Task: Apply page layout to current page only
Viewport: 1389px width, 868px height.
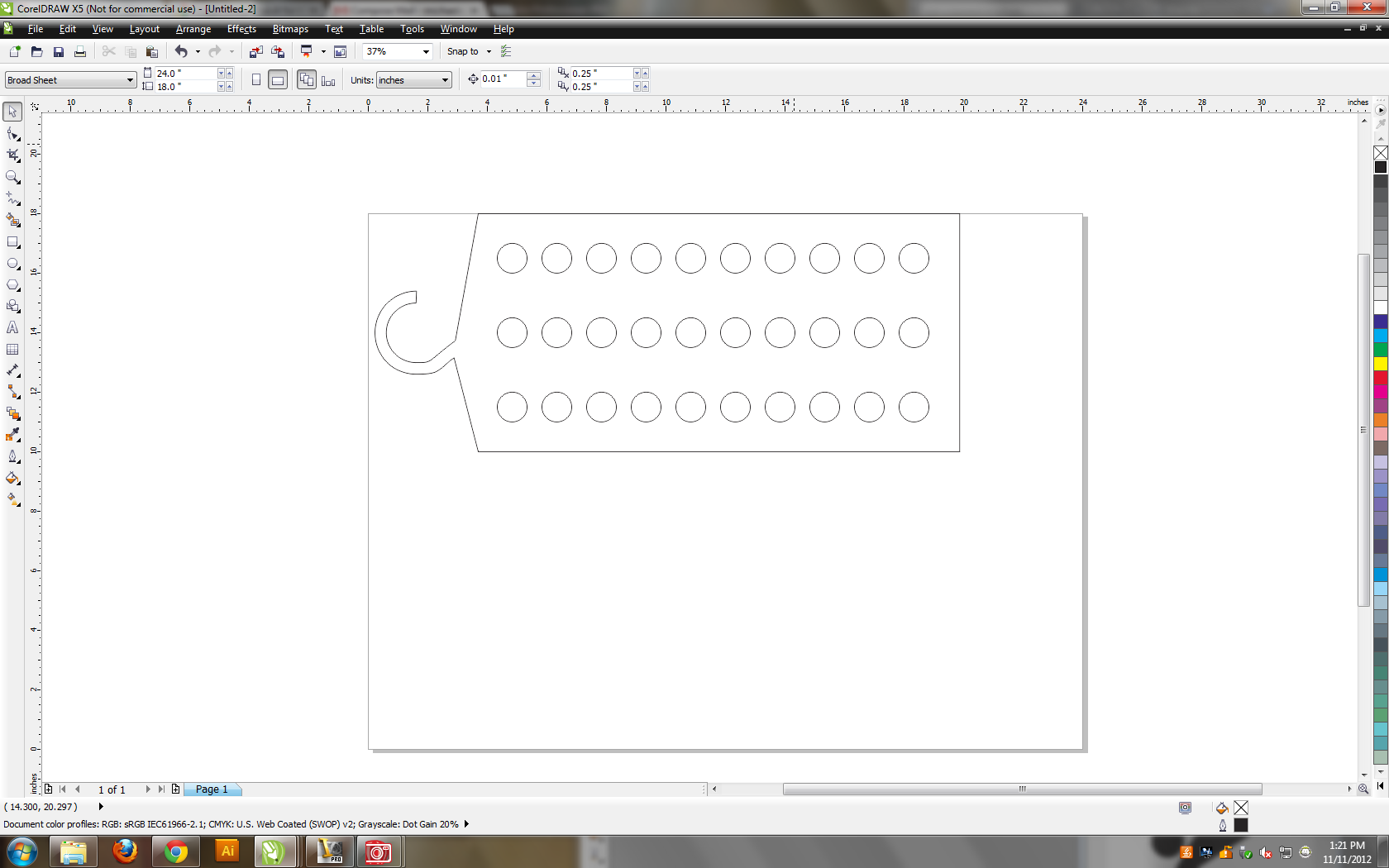Action: point(328,80)
